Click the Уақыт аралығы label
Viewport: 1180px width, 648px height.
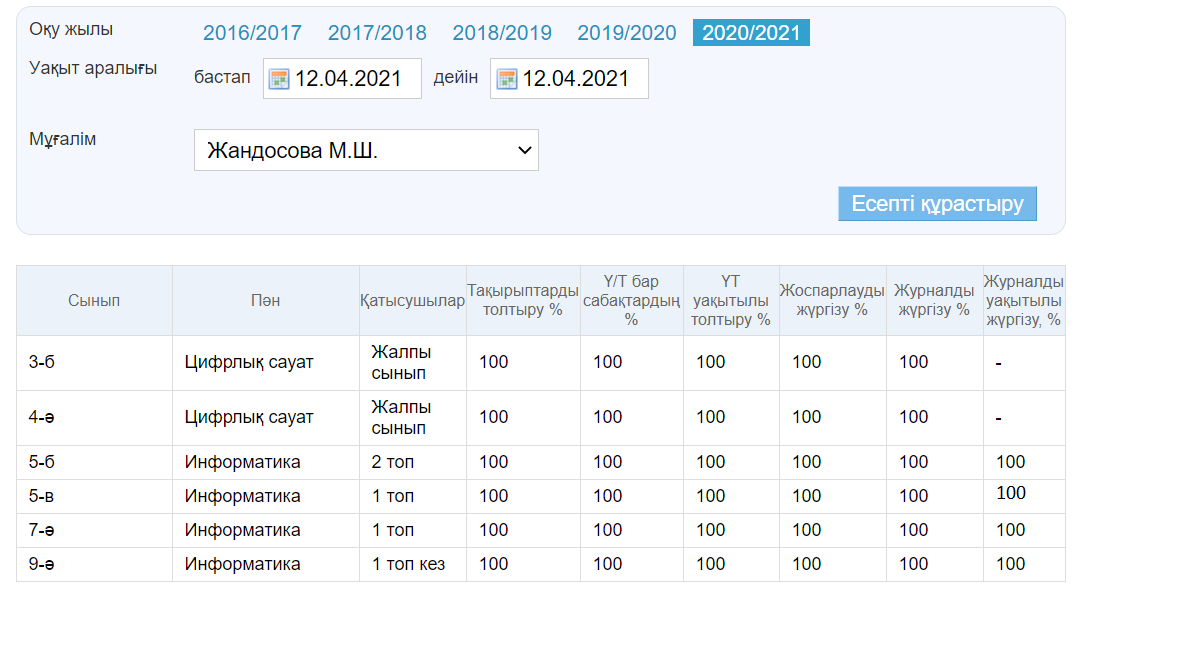tap(93, 68)
